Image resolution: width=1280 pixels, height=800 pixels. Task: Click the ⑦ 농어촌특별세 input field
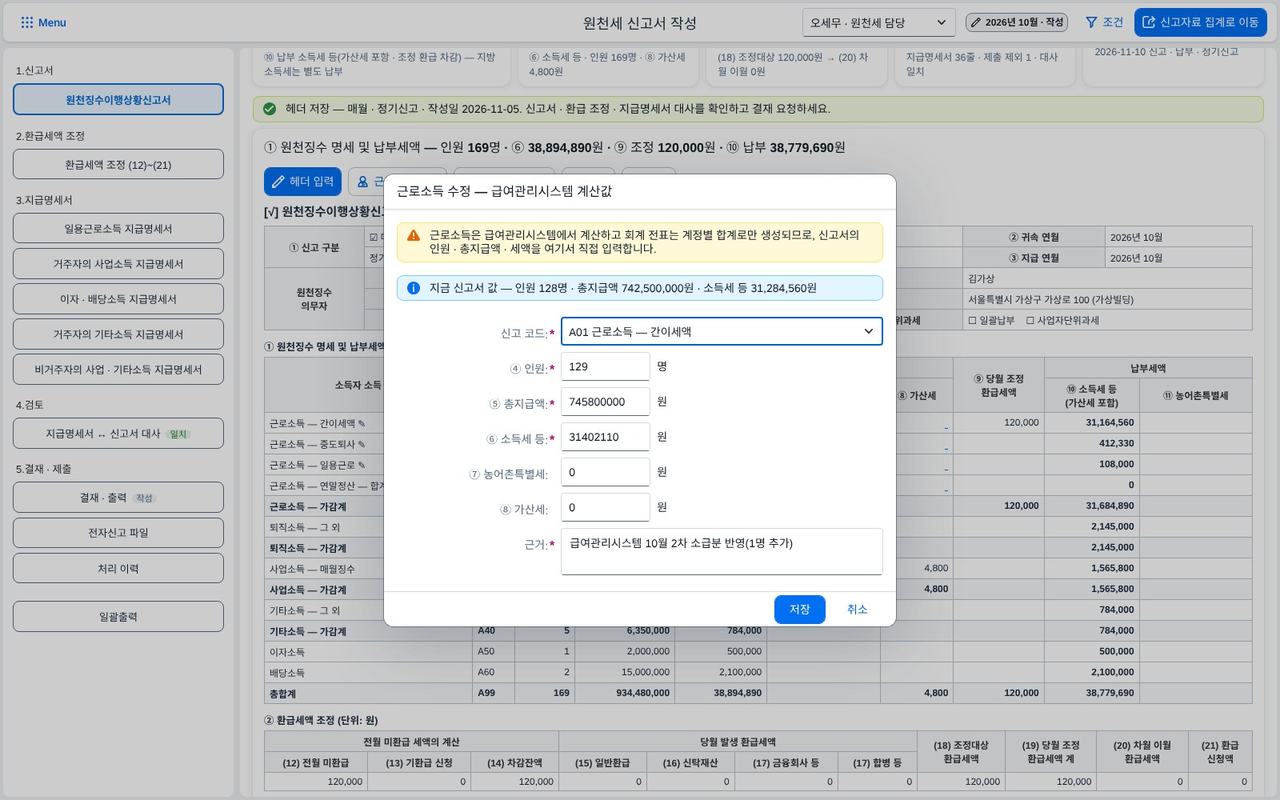[x=605, y=472]
